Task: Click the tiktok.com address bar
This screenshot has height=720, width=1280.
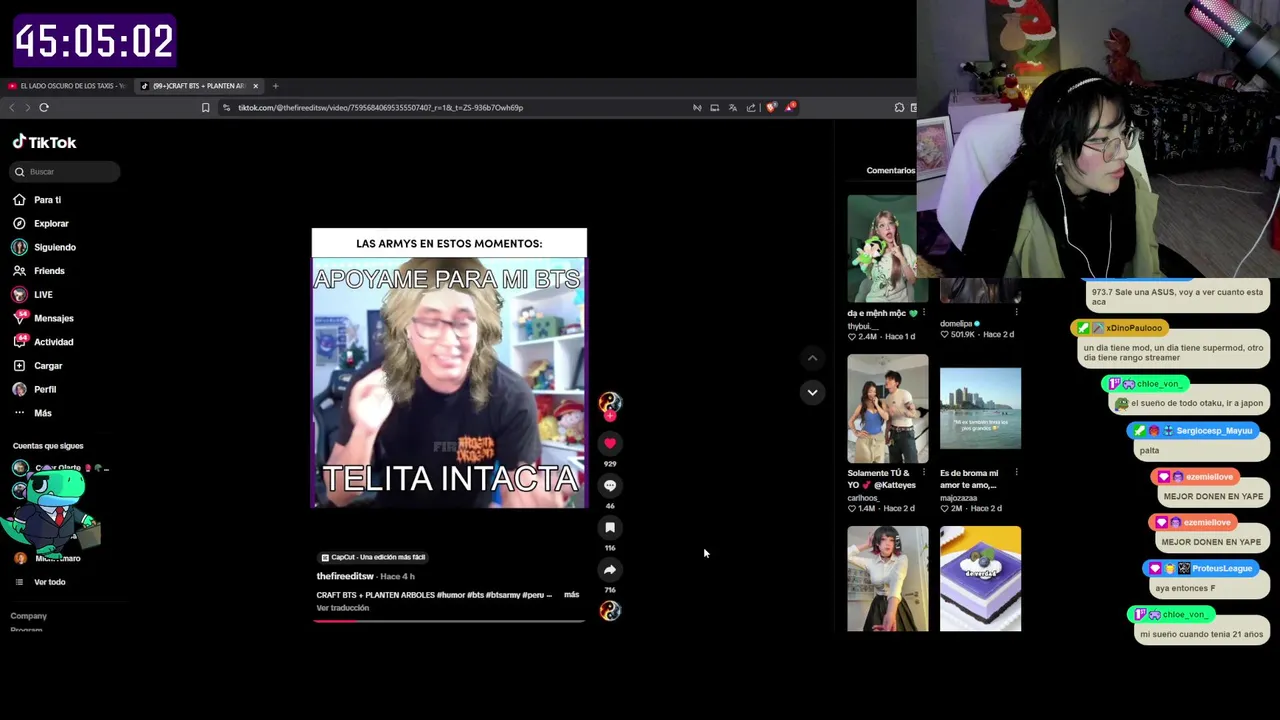Action: (380, 108)
